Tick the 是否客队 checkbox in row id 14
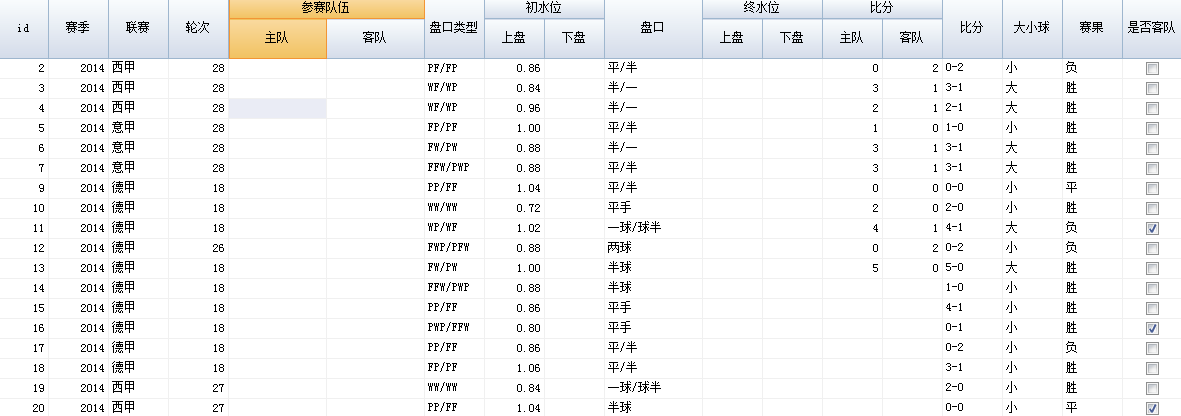 coord(1152,289)
